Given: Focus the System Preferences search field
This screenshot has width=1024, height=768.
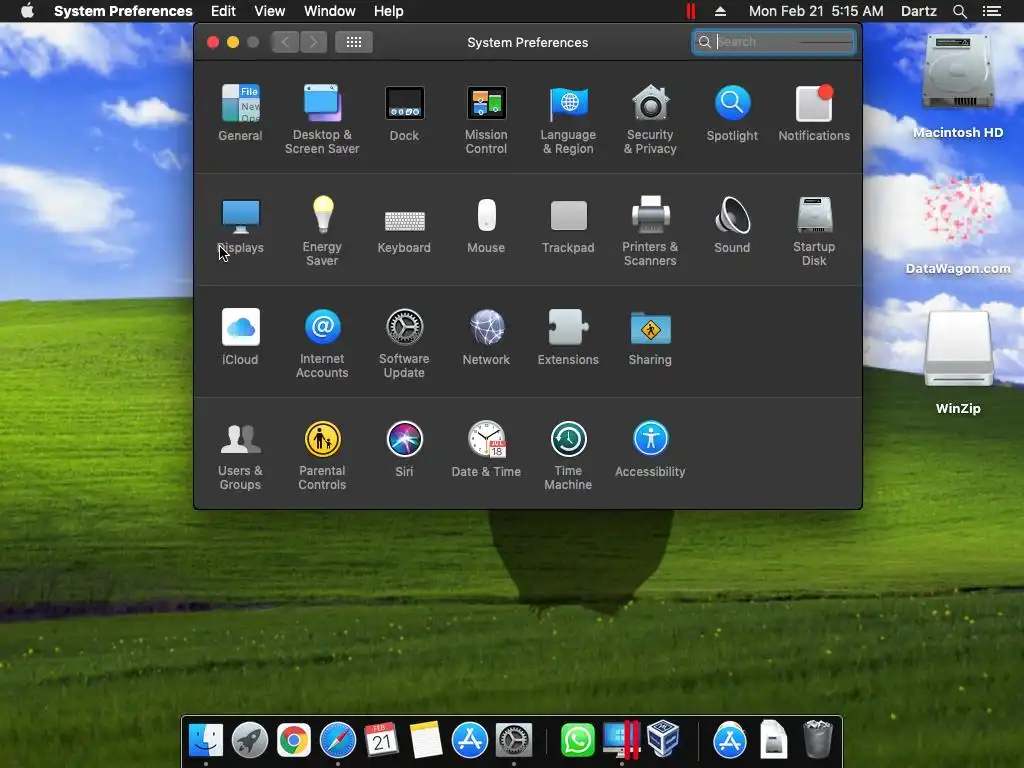Looking at the screenshot, I should click(774, 42).
